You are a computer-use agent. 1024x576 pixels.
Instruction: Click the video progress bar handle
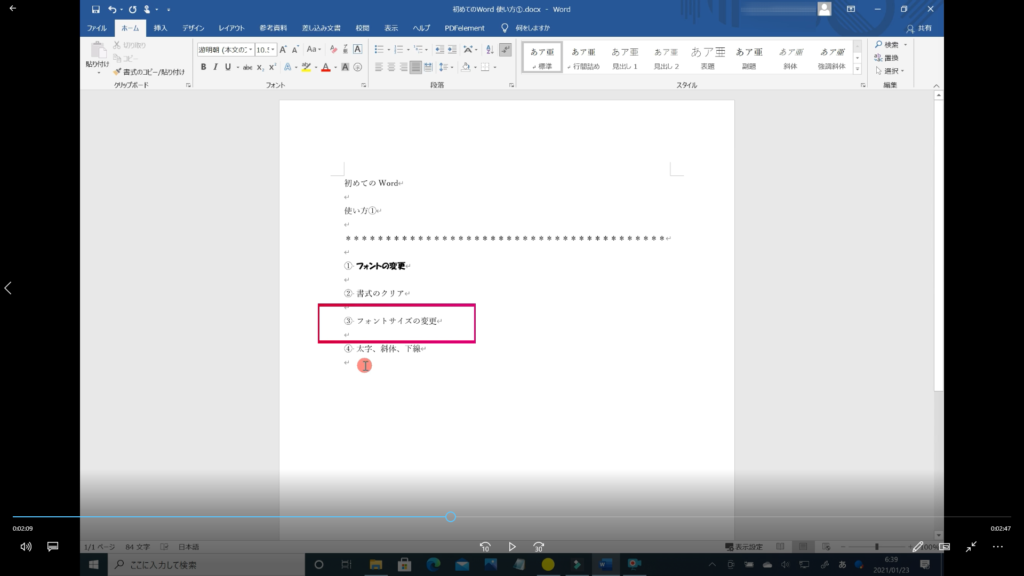451,517
